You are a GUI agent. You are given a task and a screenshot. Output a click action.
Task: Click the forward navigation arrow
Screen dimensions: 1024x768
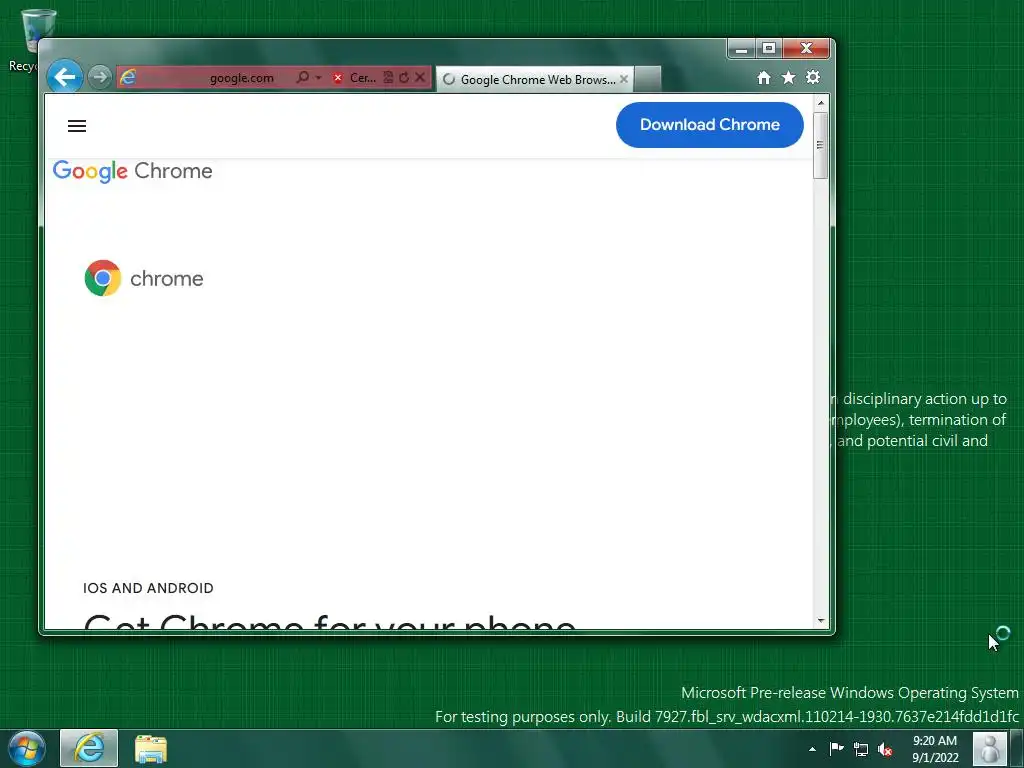99,77
